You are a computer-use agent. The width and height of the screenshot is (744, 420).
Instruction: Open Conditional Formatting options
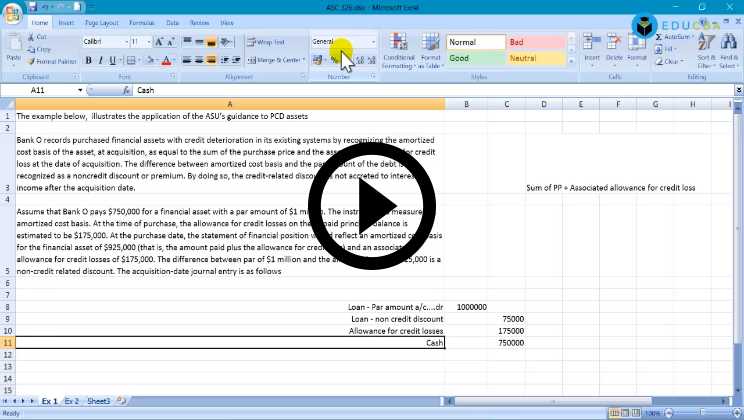398,50
